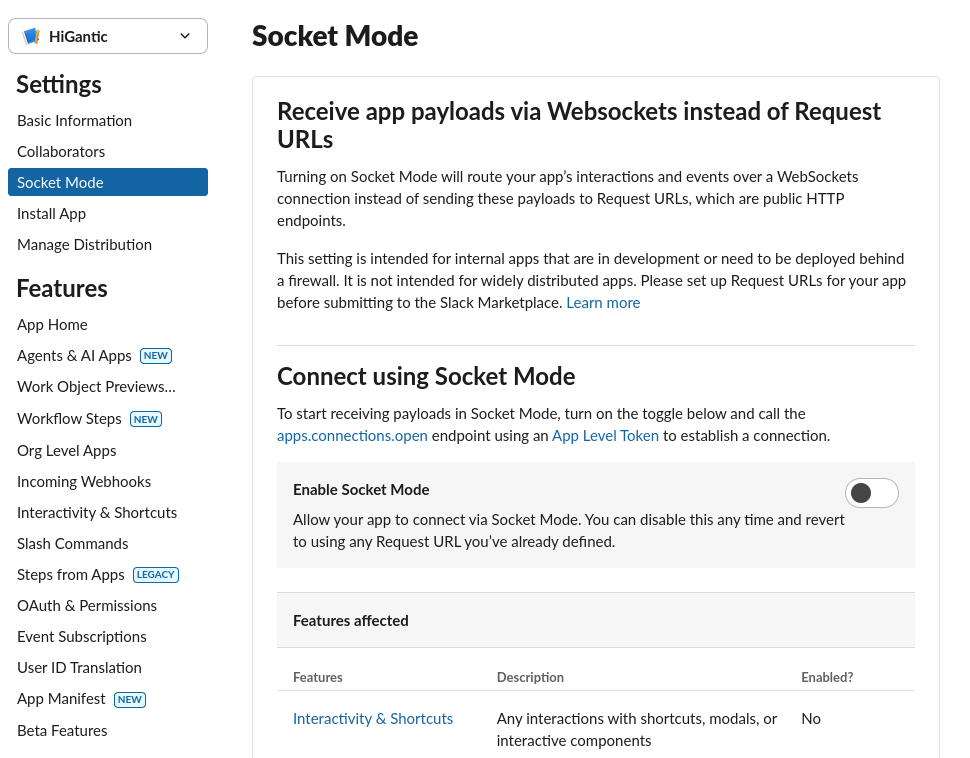Select Socket Mode in sidebar
This screenshot has height=758, width=970.
coord(108,182)
